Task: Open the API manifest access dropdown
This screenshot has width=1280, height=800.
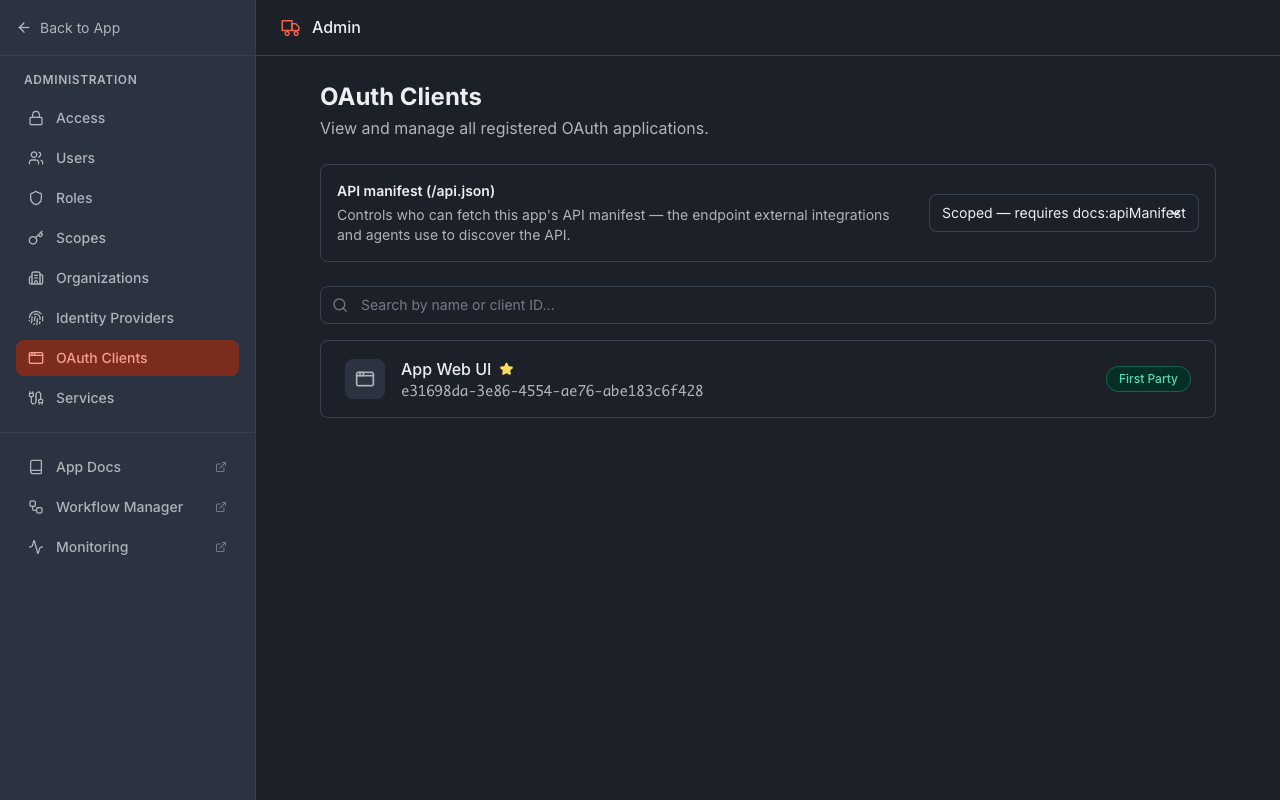Action: 1064,213
